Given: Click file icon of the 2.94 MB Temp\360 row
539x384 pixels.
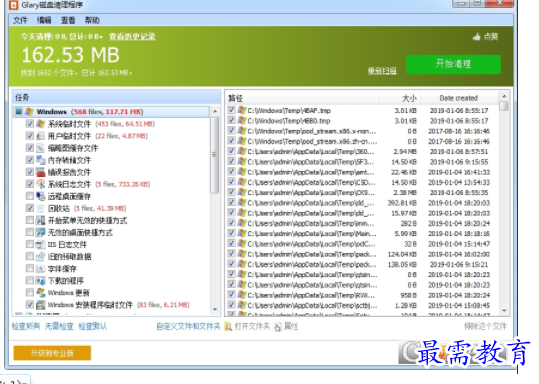Looking at the screenshot, I should click(242, 151).
